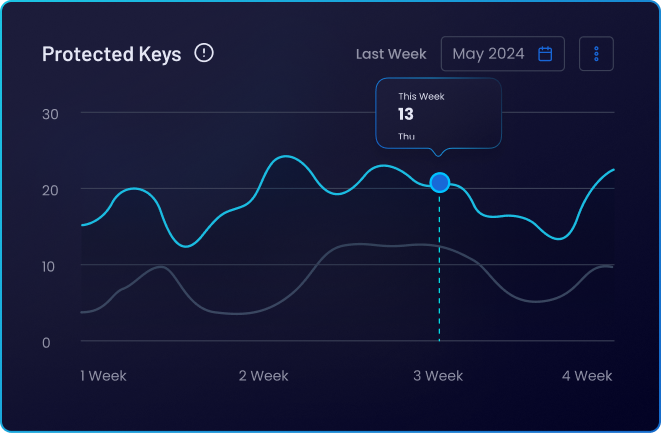Click the calendar icon in date field
The height and width of the screenshot is (433, 661).
[545, 54]
